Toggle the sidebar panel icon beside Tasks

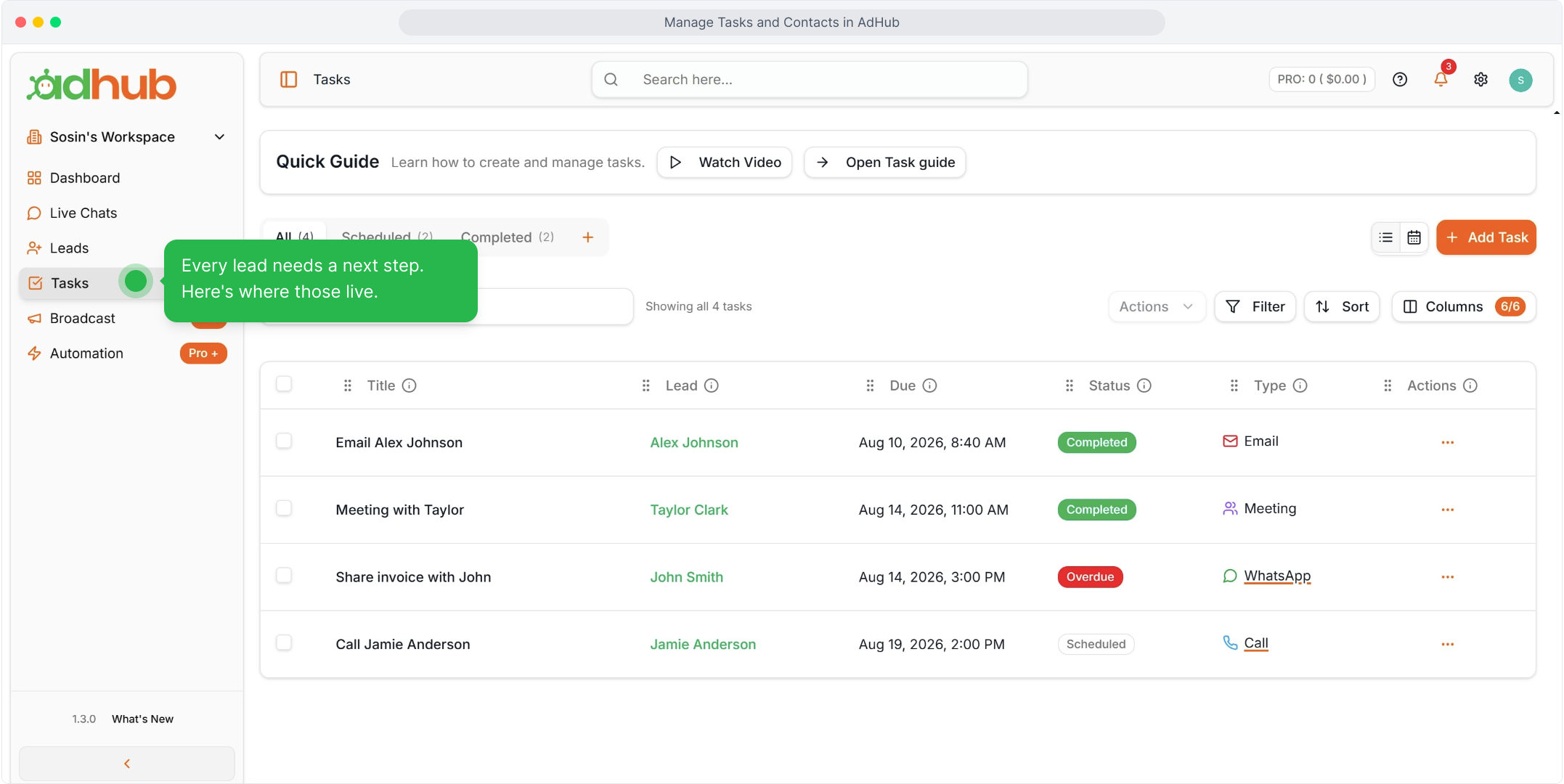tap(288, 79)
